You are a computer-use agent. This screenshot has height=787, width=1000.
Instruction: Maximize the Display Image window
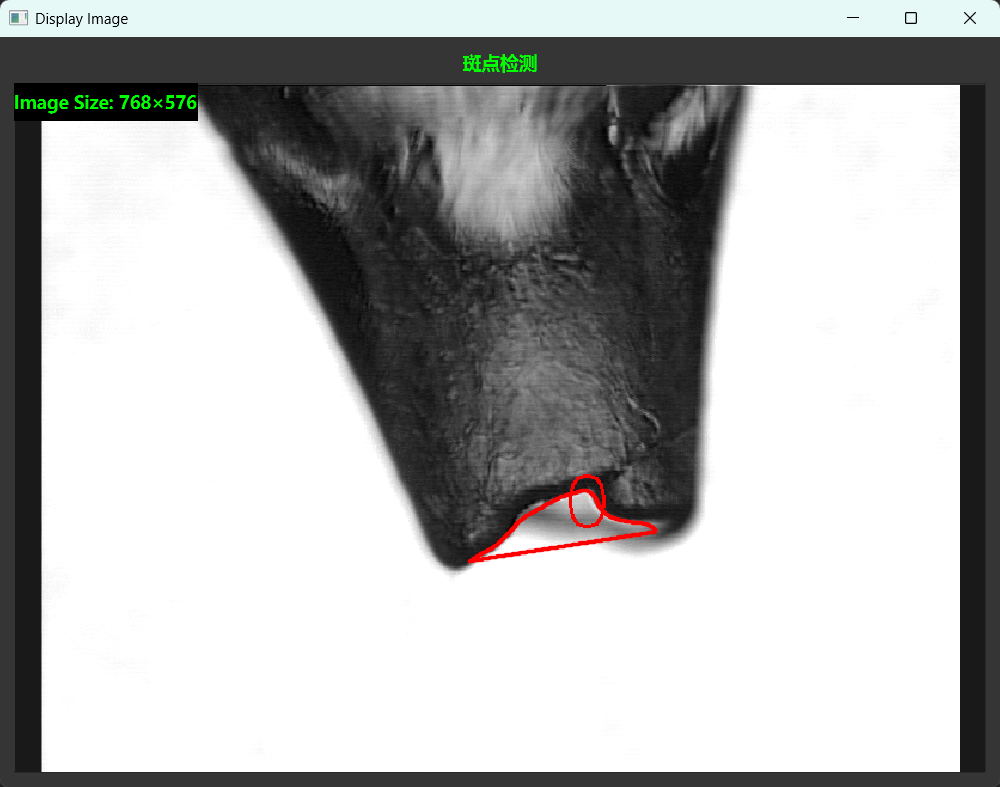911,18
